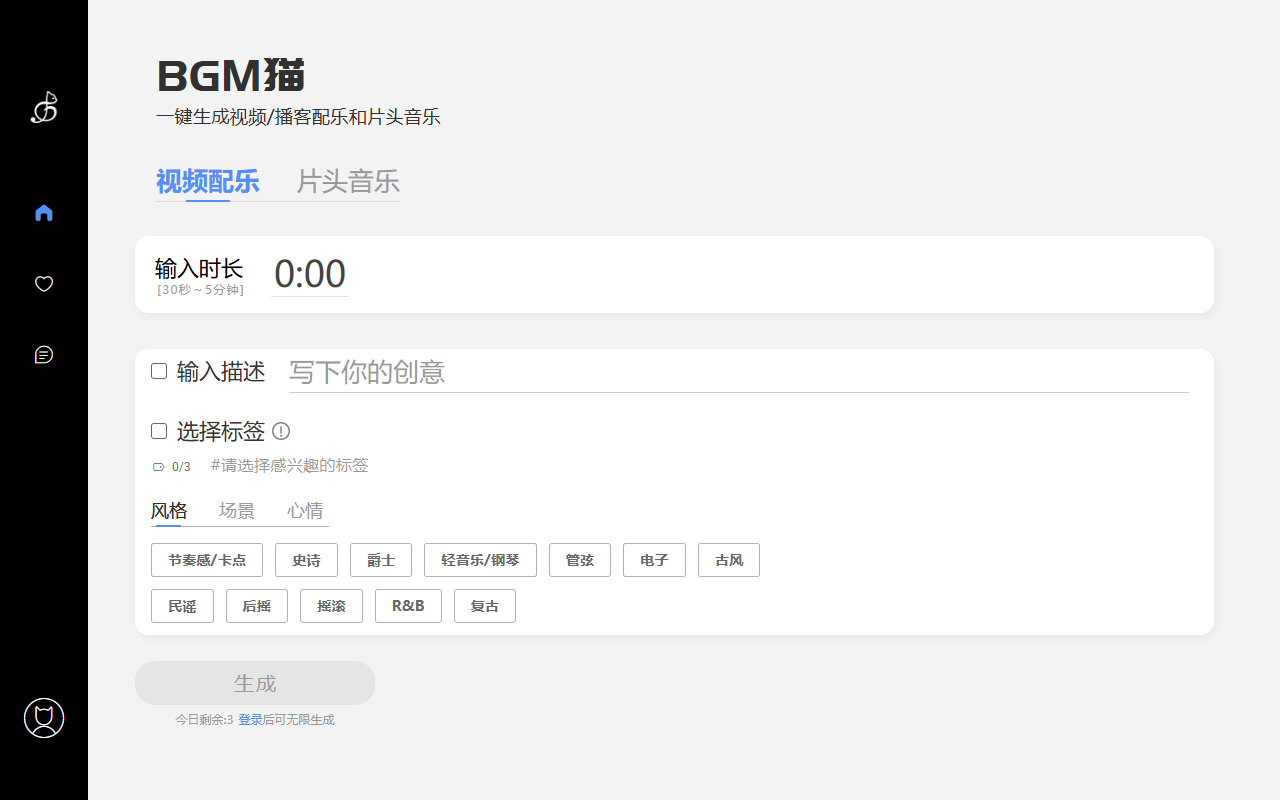The width and height of the screenshot is (1280, 800).
Task: Open the cat avatar profile icon
Action: tap(44, 718)
